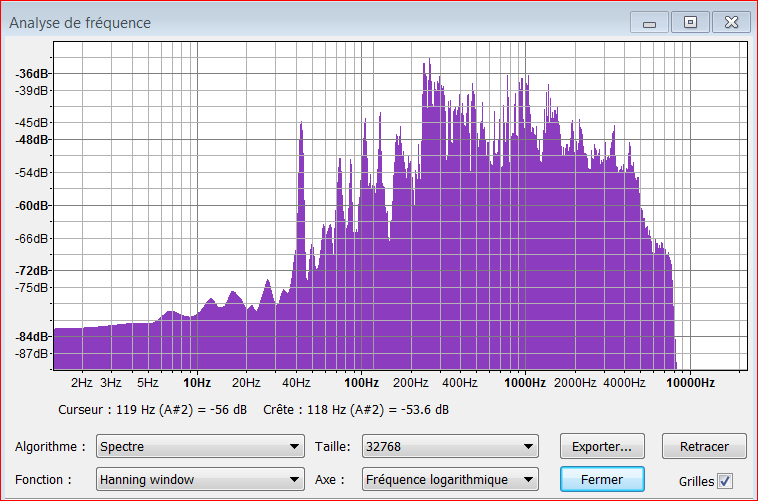The height and width of the screenshot is (501, 758).
Task: Click the 100Hz label on the frequency axis
Action: click(361, 383)
